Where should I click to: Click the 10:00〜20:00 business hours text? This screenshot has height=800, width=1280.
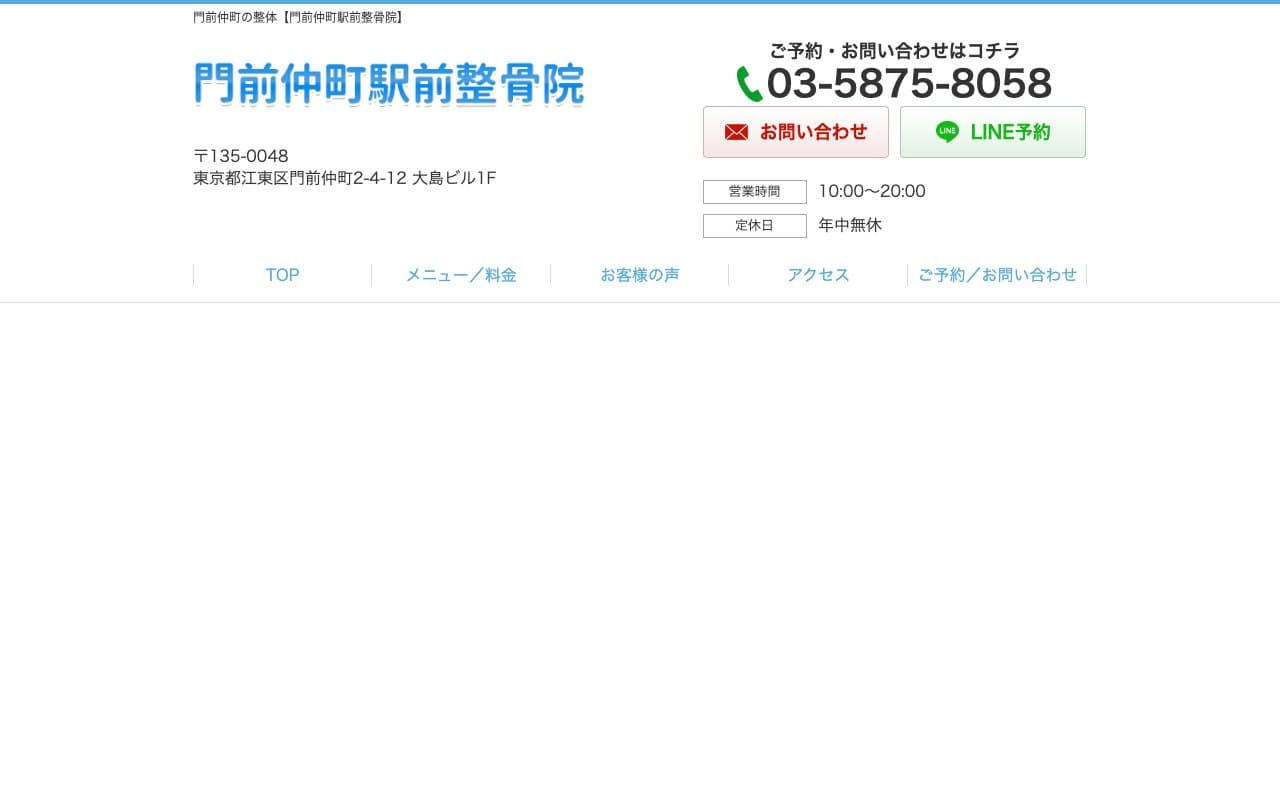pos(871,191)
